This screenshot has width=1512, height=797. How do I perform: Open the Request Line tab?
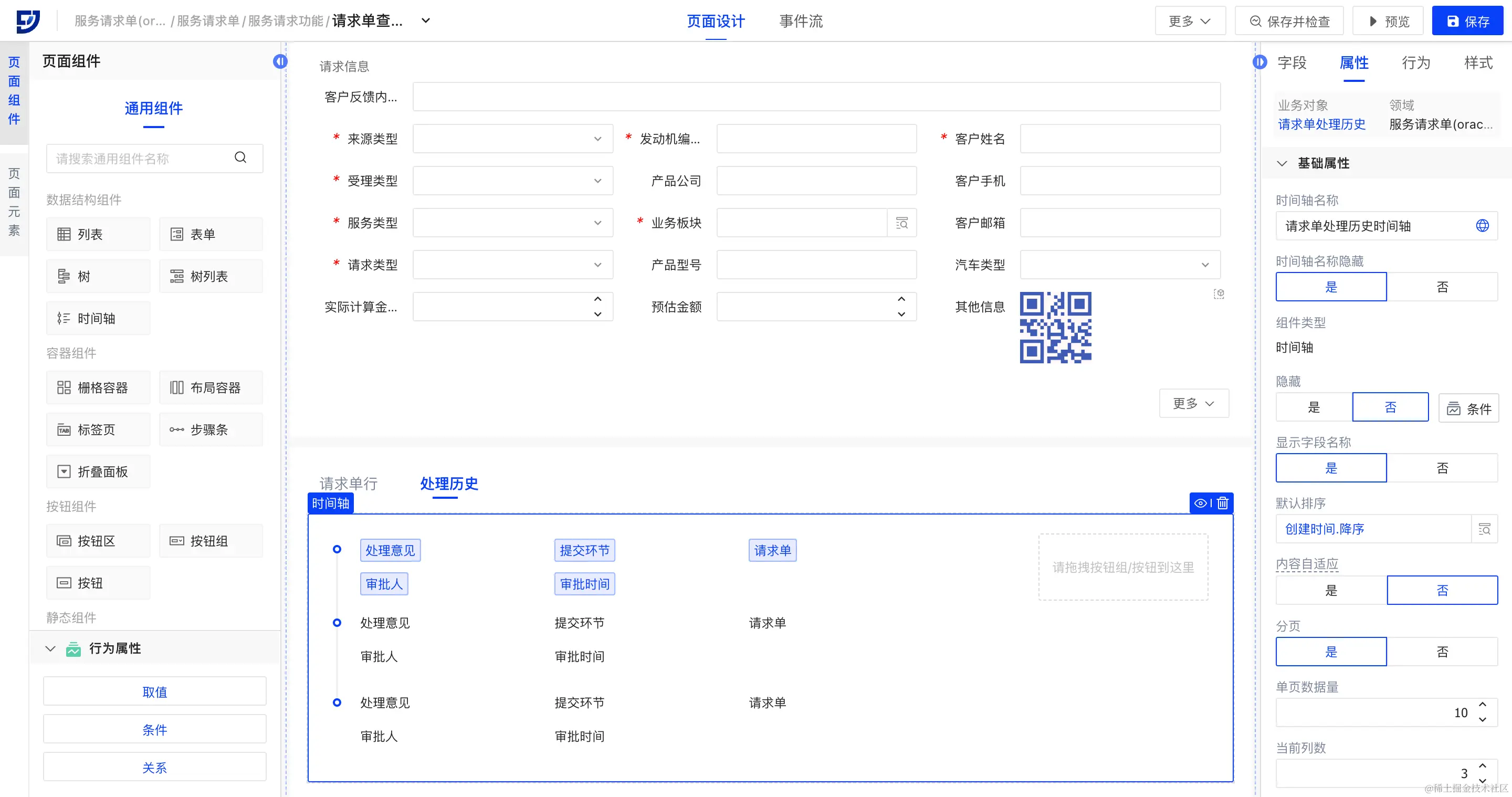click(x=348, y=484)
